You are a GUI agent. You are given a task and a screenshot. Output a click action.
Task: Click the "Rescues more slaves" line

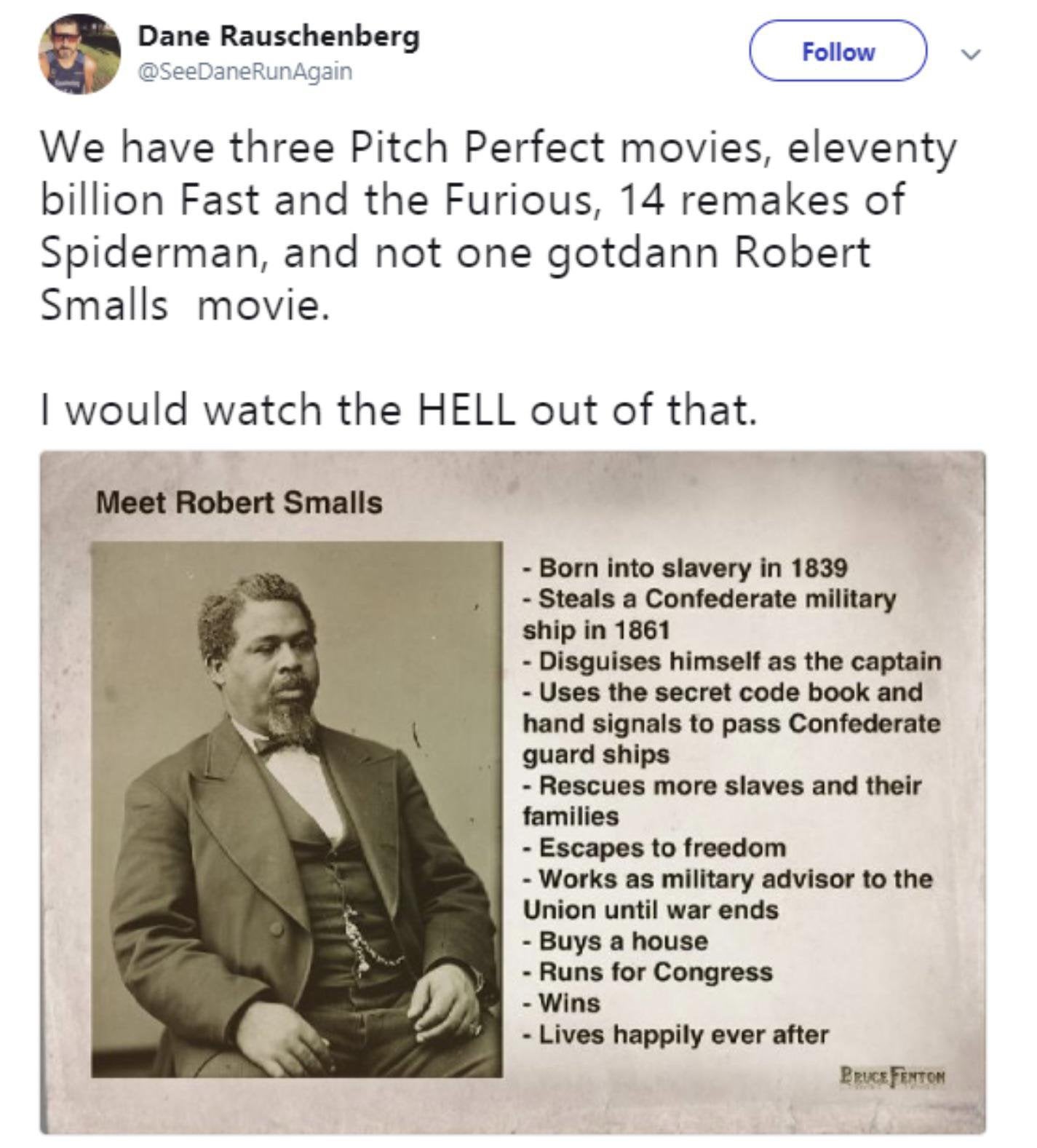point(722,801)
